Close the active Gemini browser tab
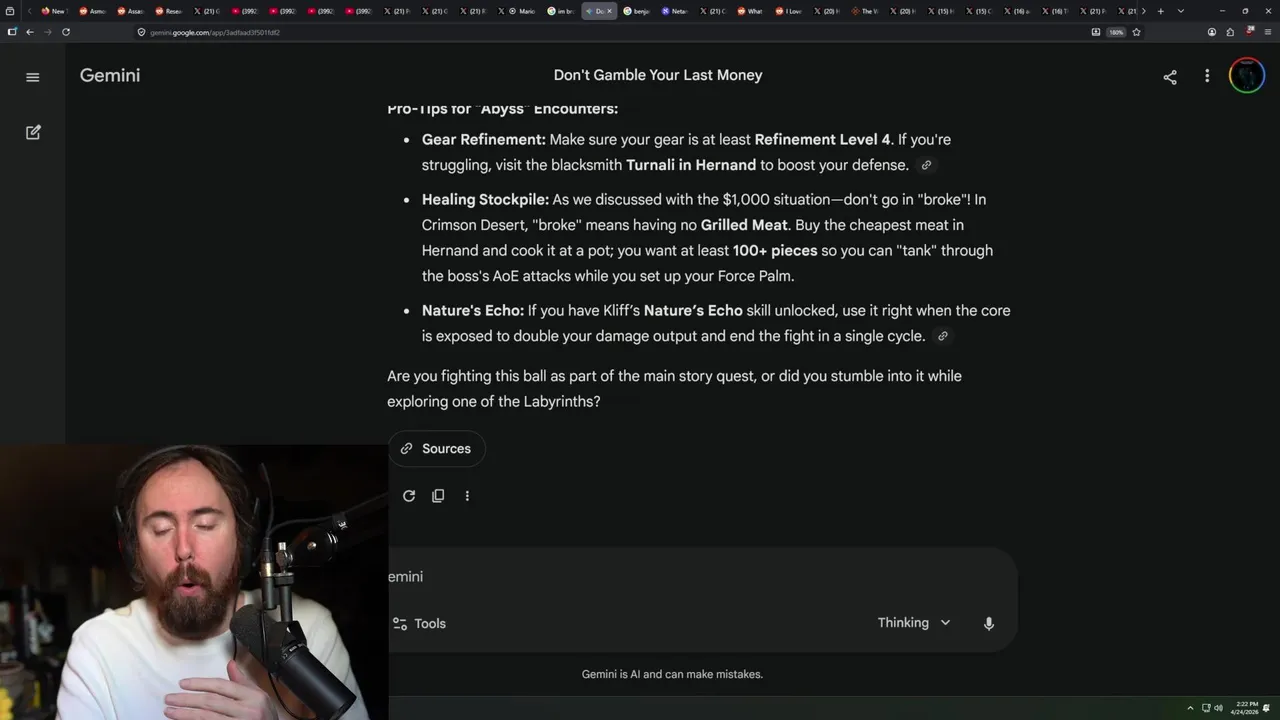The width and height of the screenshot is (1280, 720). (x=609, y=11)
